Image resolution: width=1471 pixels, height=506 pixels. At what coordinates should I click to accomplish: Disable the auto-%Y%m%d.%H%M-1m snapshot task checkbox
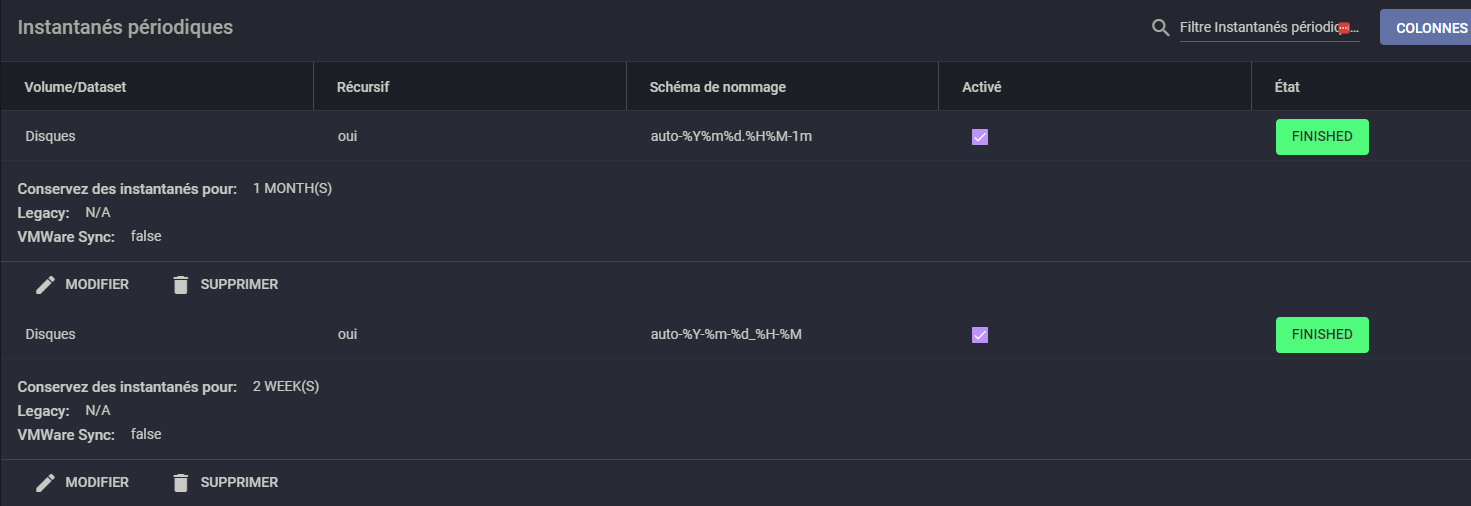tap(980, 137)
